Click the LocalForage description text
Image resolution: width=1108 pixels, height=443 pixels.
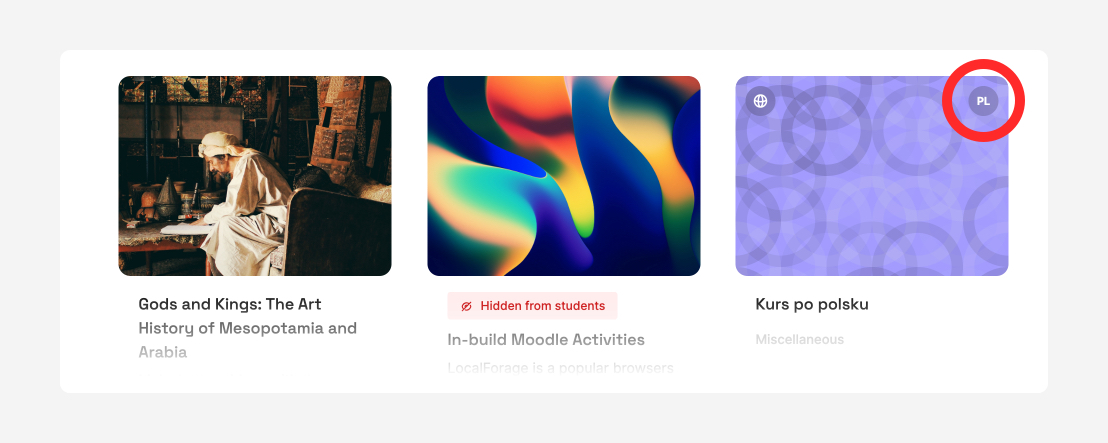(x=560, y=368)
